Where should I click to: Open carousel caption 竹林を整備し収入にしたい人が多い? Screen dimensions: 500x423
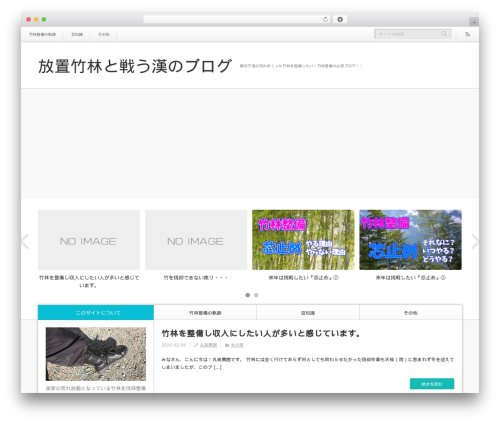(89, 281)
